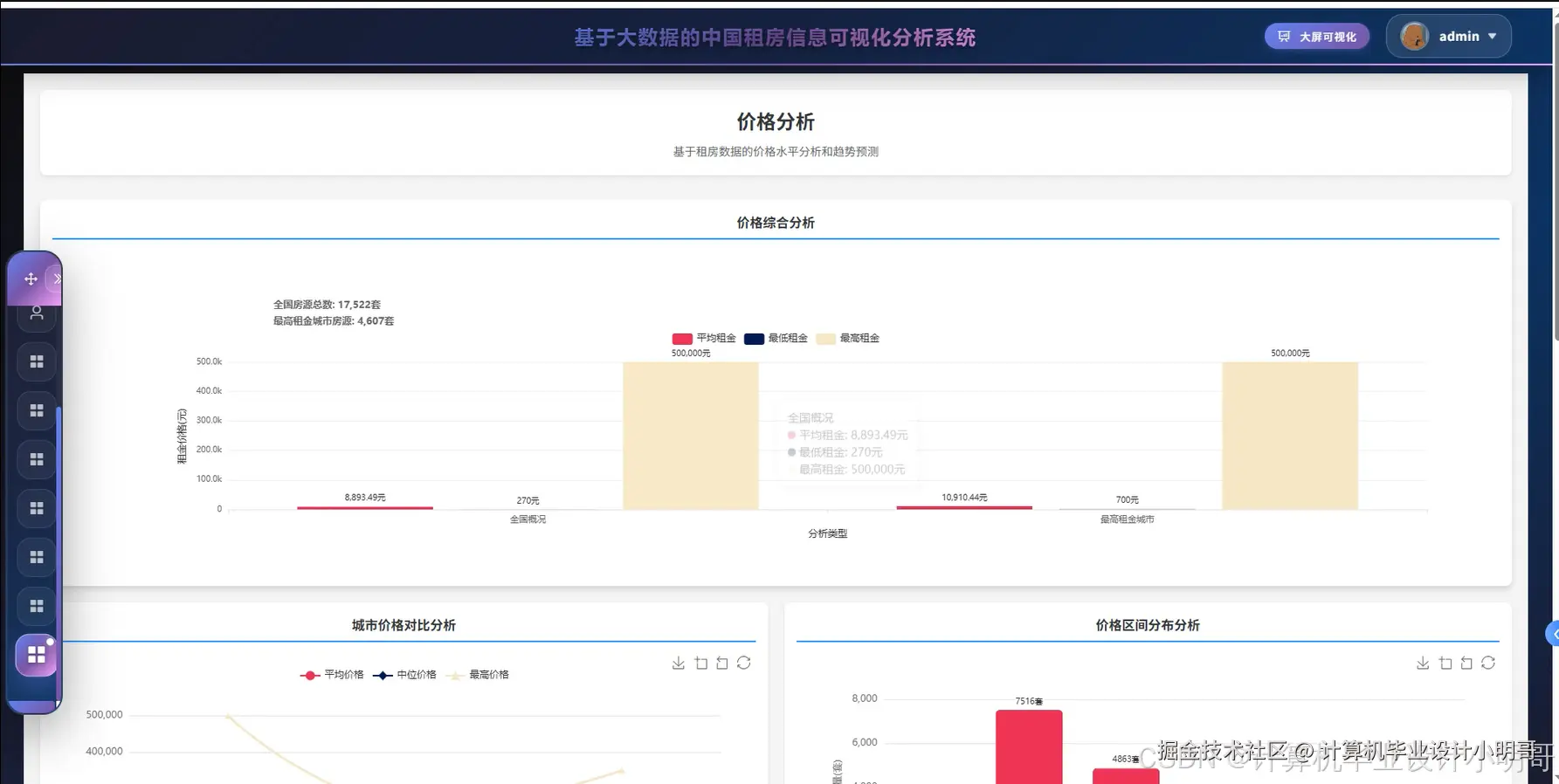The width and height of the screenshot is (1559, 784).
Task: Click the 700元 bar value label
Action: pyautogui.click(x=1128, y=500)
